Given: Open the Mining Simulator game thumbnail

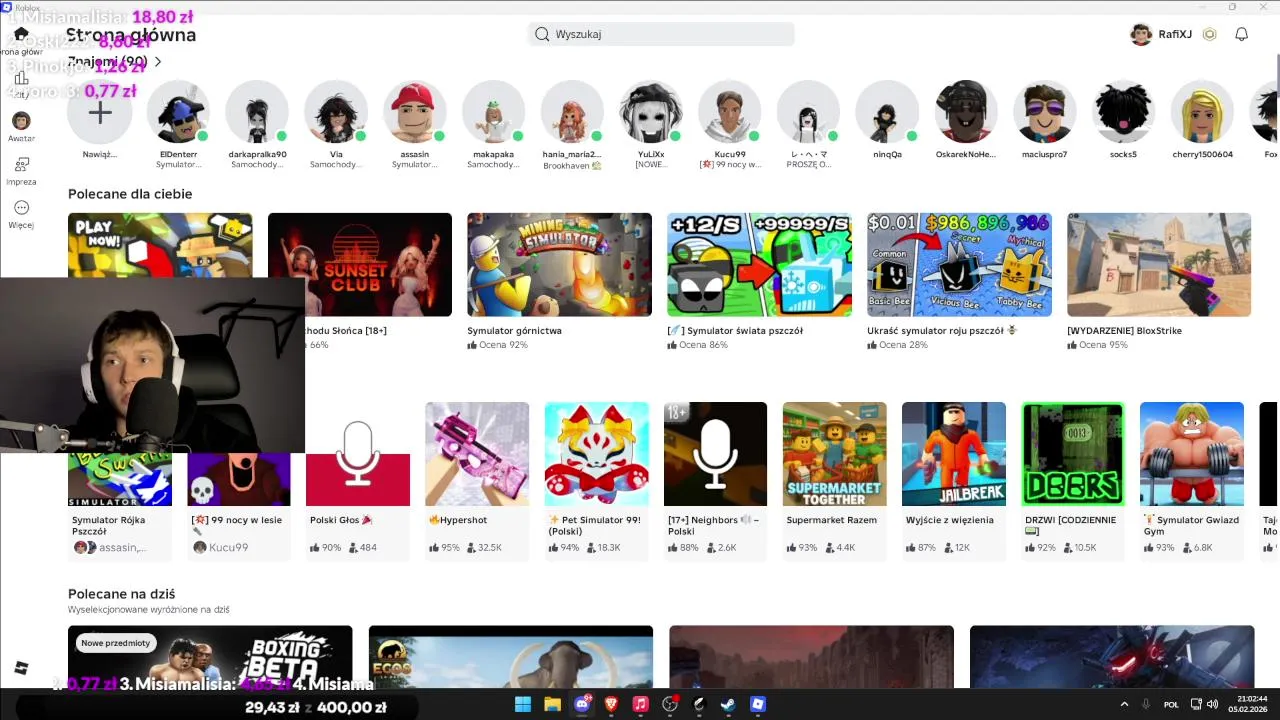Looking at the screenshot, I should 559,265.
